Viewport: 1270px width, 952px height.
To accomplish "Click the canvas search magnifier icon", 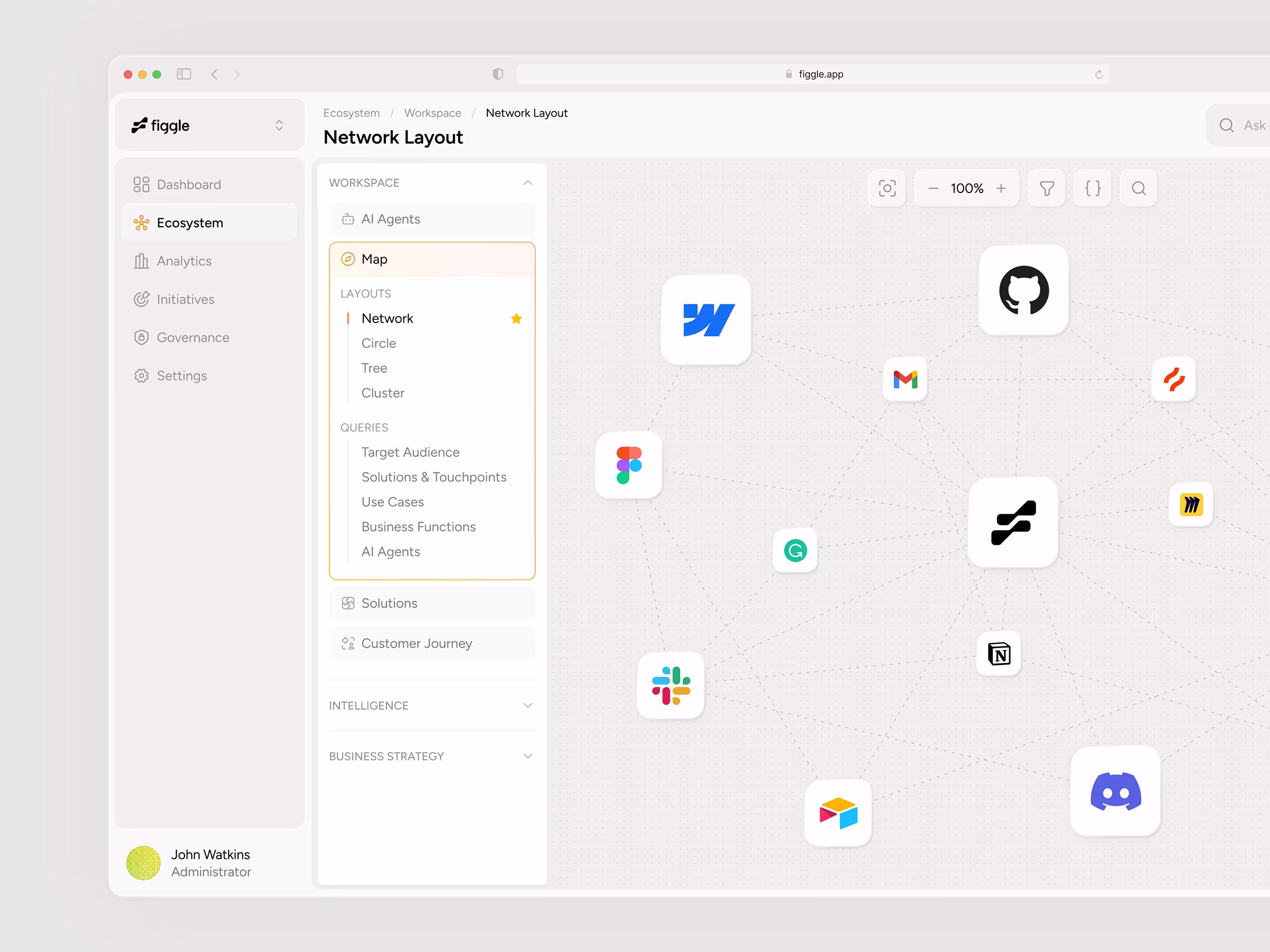I will pos(1139,188).
